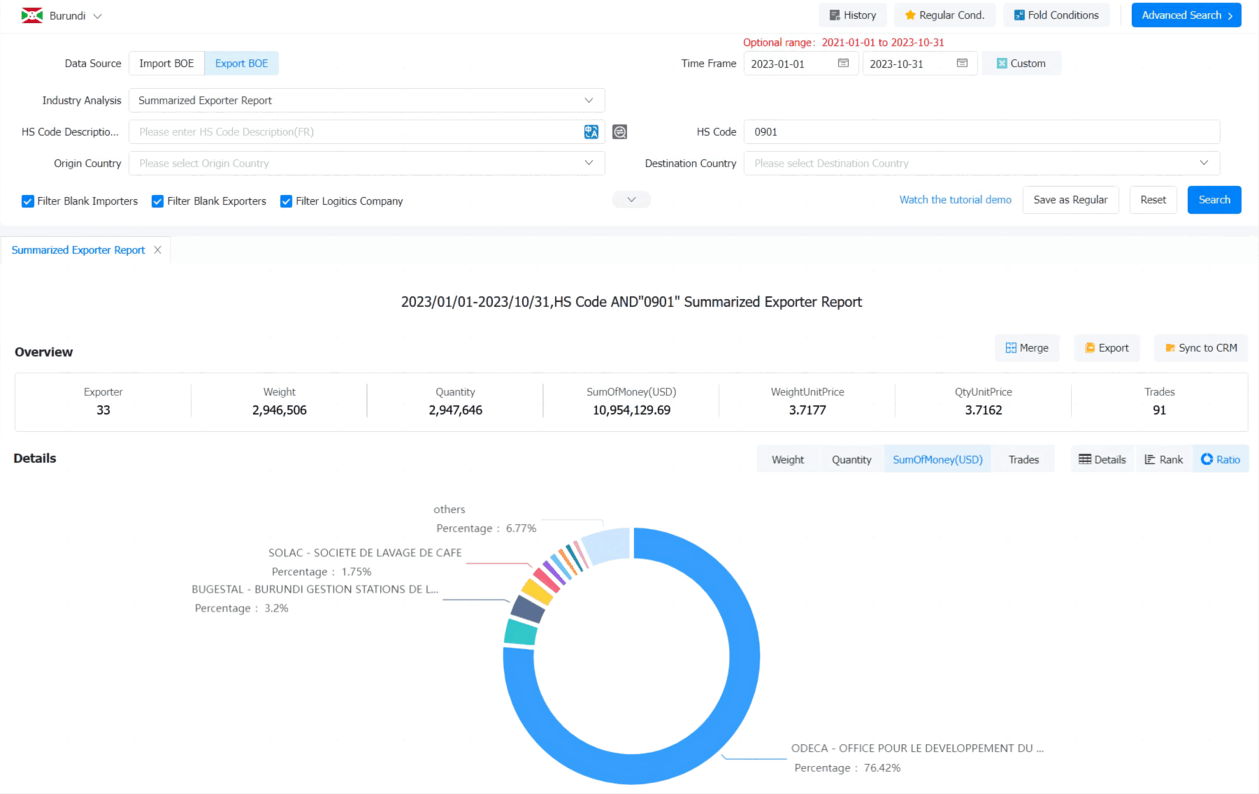This screenshot has height=794, width=1259.
Task: Click SumOfMoney value 10,954,129.69
Action: pos(631,410)
